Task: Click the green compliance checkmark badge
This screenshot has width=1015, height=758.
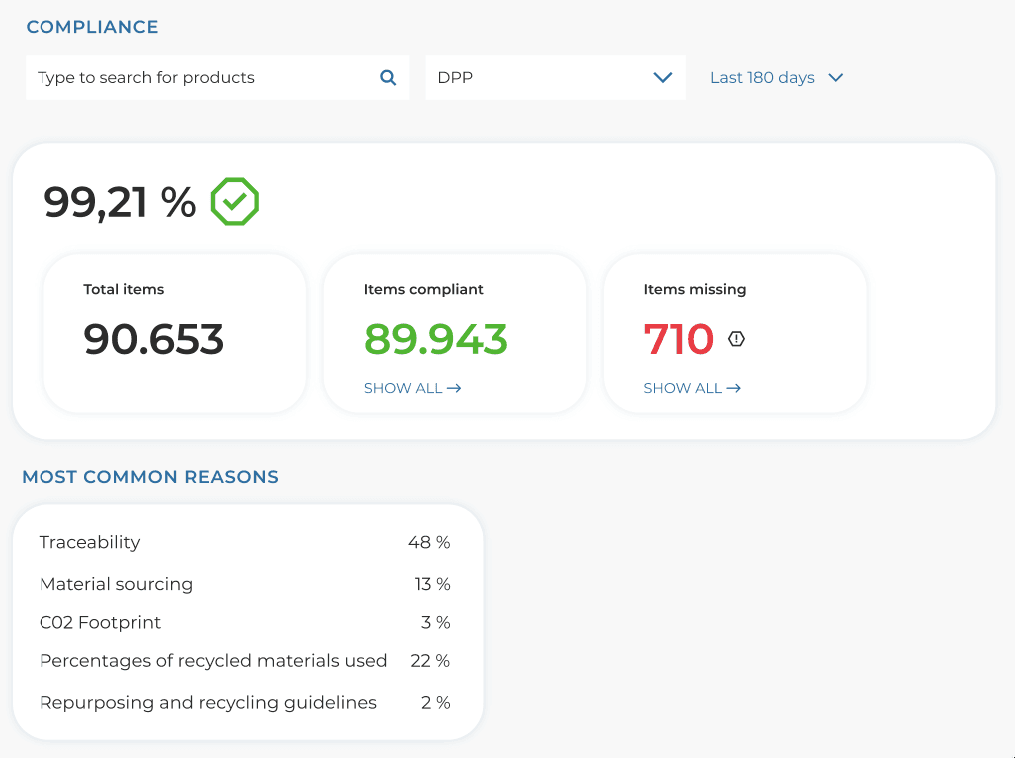Action: 234,202
